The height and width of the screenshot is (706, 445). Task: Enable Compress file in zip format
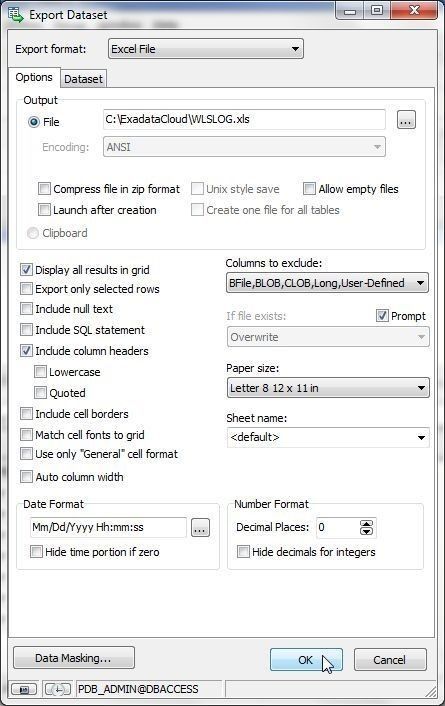[44, 189]
